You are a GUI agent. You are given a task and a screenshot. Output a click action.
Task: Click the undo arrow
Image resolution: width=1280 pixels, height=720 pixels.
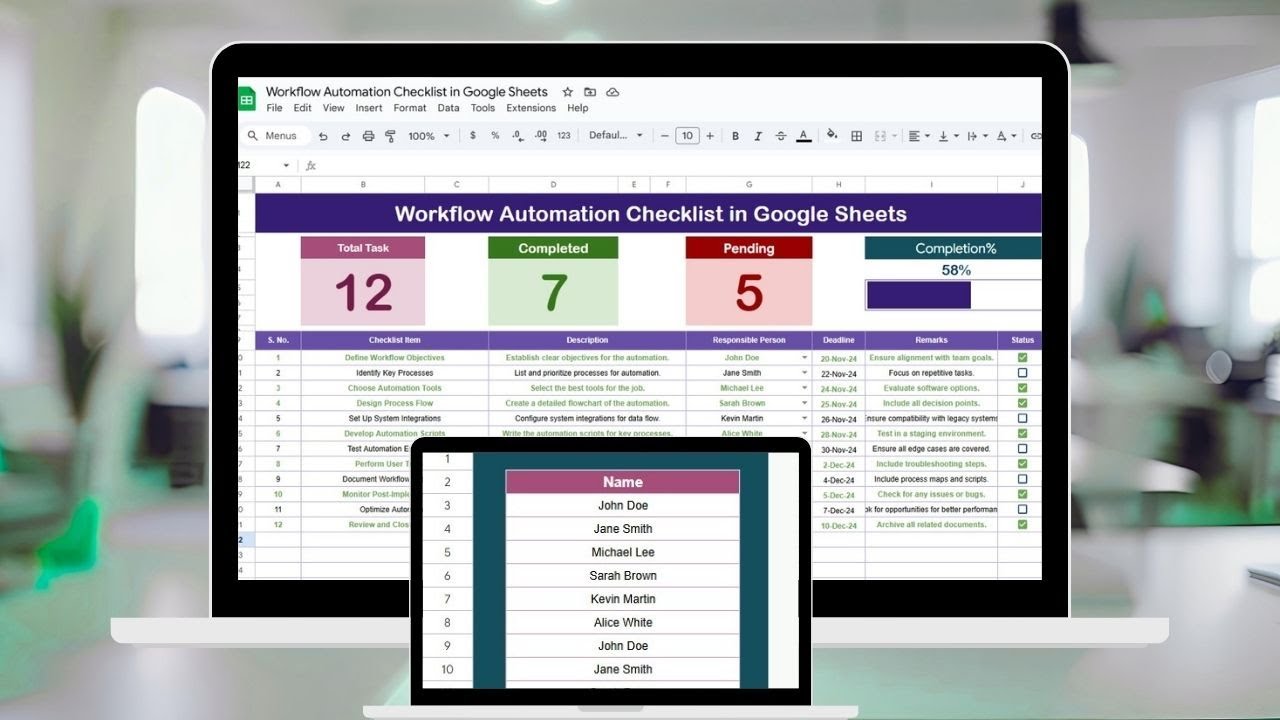[323, 136]
